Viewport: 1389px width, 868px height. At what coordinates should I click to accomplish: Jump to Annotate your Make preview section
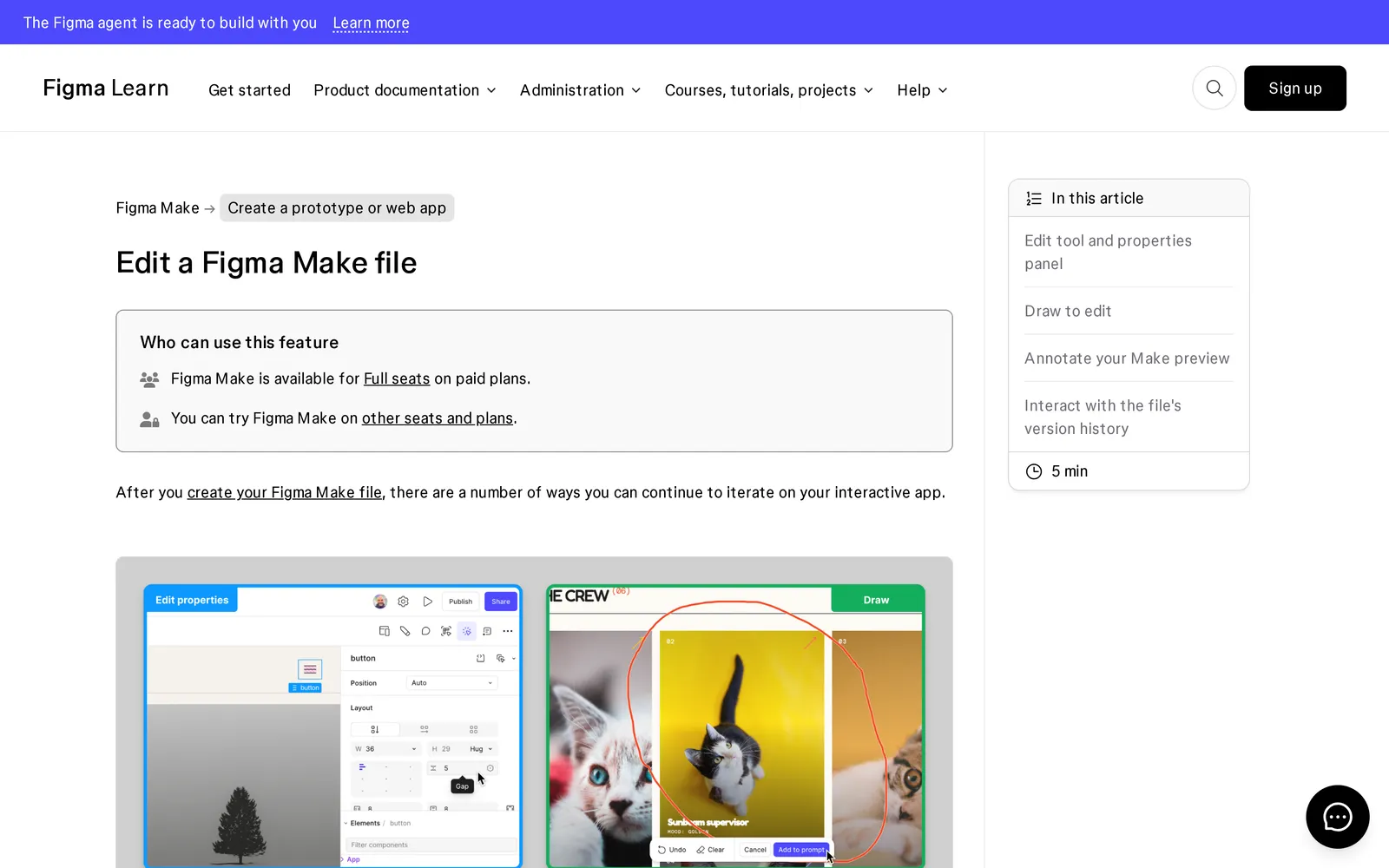pyautogui.click(x=1127, y=358)
